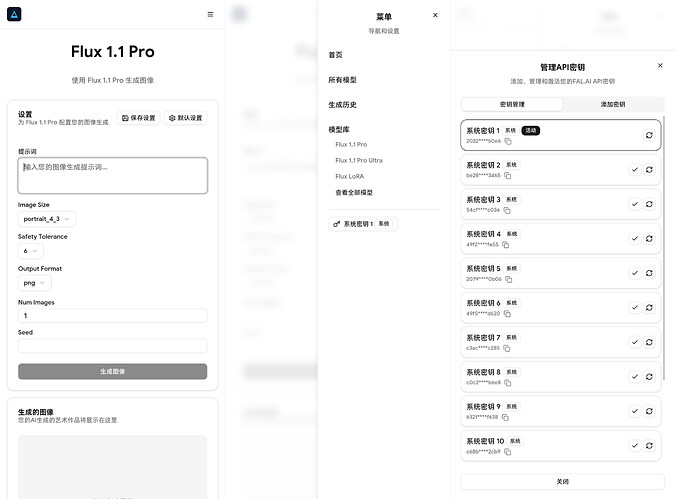This screenshot has height=499, width=675.
Task: Copy the 系统密钥 7 key value
Action: coord(507,348)
